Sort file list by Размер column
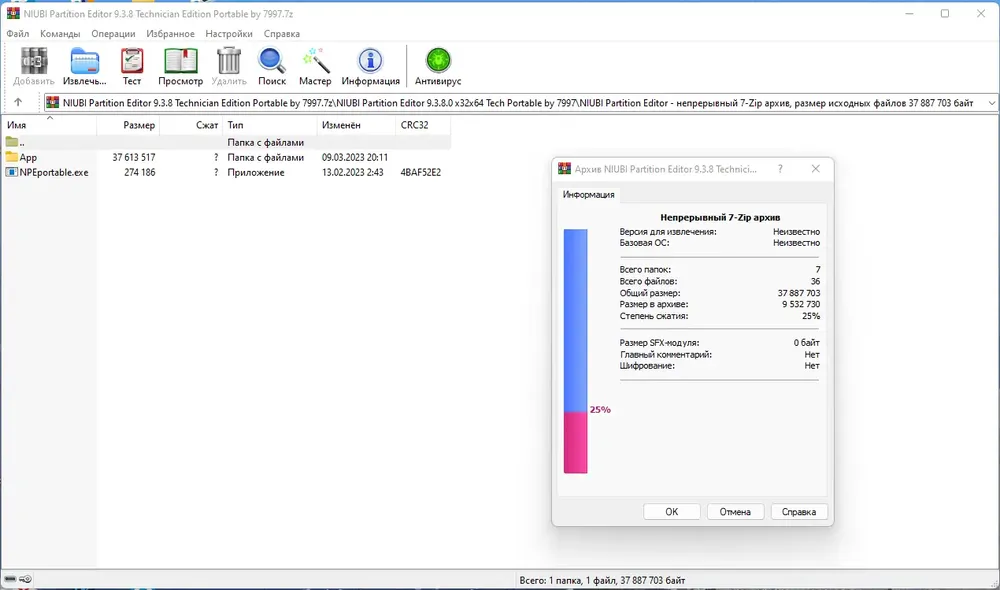Screen dimensions: 1000x590 click(128, 125)
